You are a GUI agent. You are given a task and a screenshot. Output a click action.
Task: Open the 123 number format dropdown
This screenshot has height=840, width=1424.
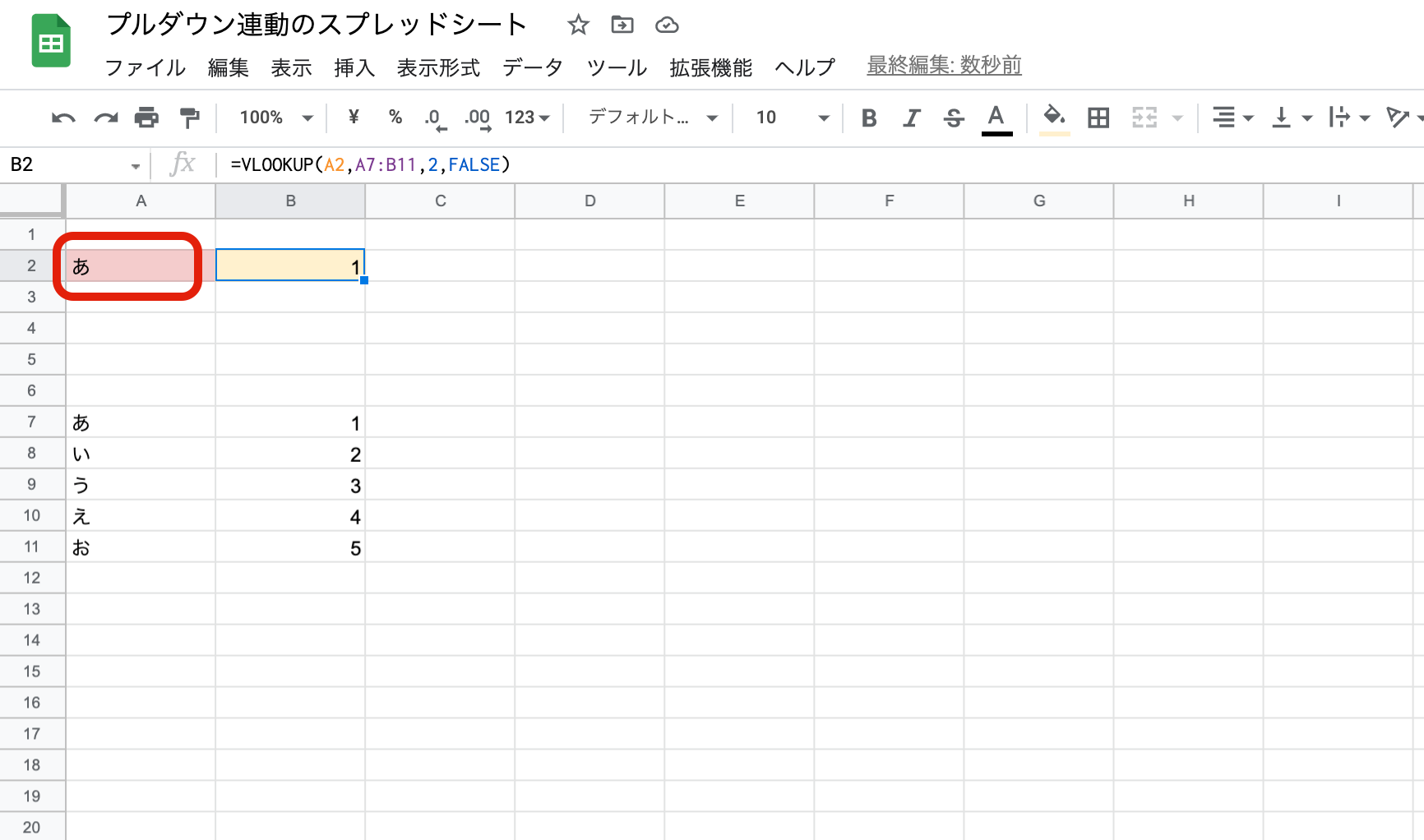[x=527, y=118]
